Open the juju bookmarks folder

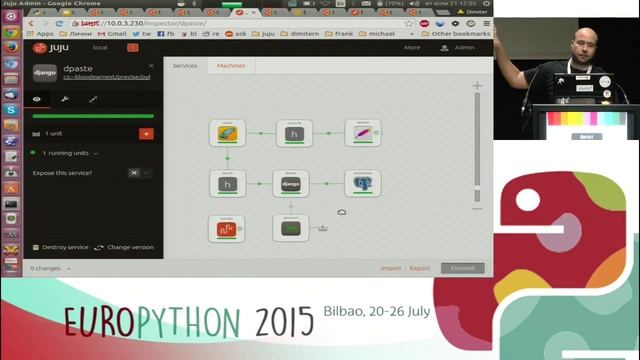[263, 34]
